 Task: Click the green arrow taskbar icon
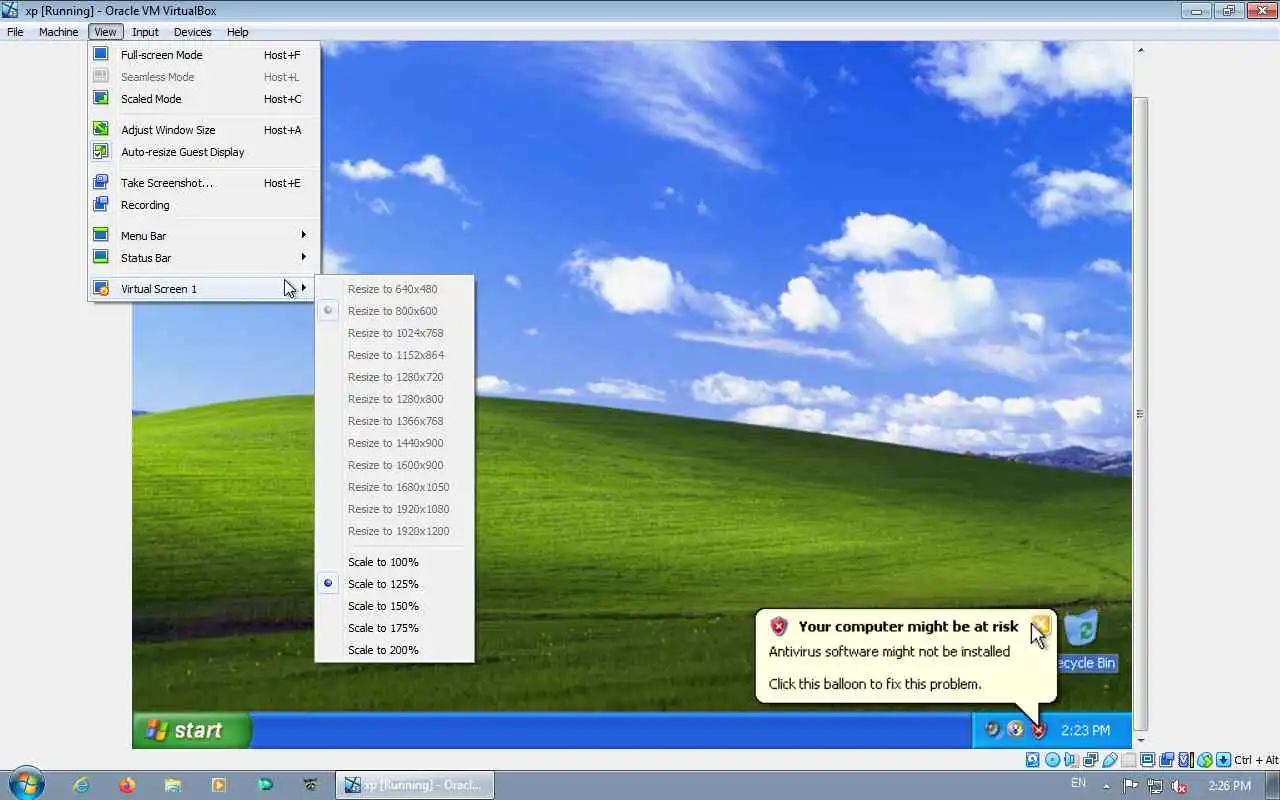tap(265, 785)
